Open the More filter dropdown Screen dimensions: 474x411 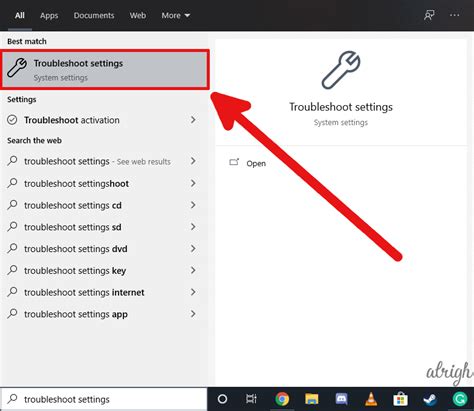point(176,15)
